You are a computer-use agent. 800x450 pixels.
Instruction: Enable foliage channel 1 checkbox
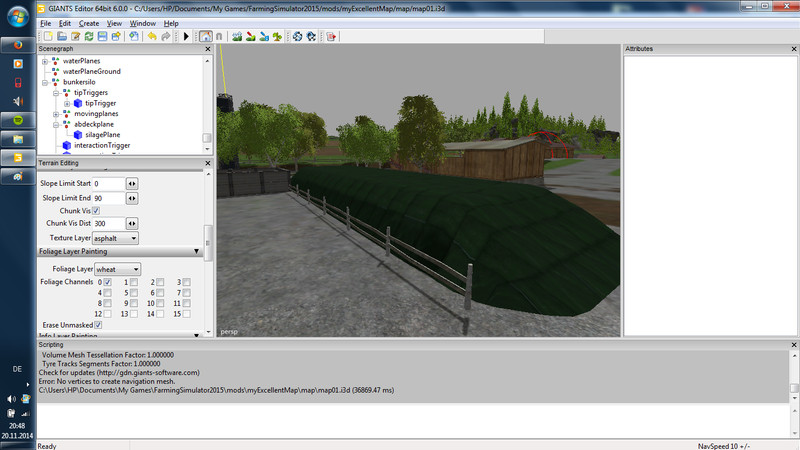[134, 282]
